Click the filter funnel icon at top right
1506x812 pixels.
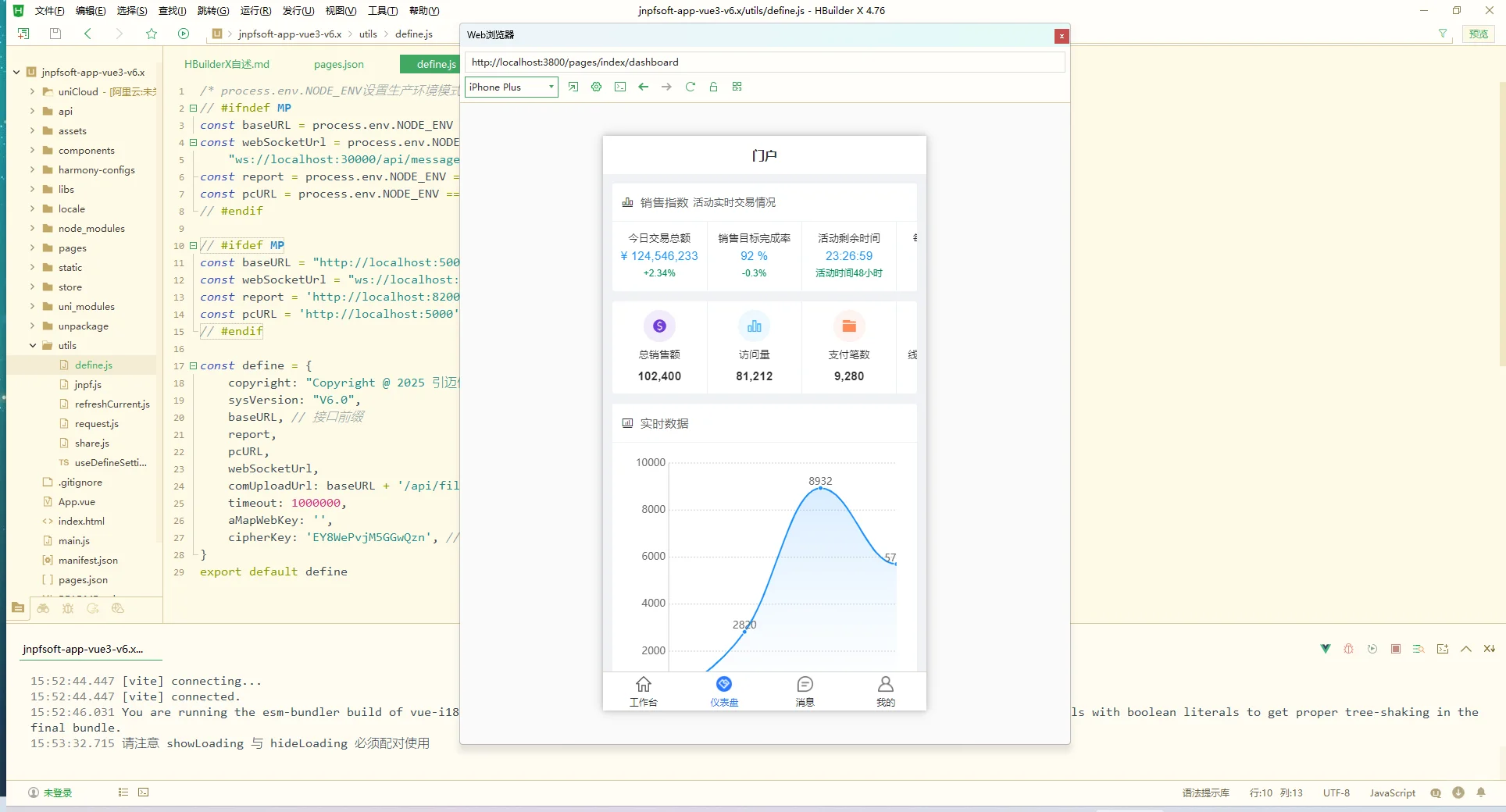tap(1443, 34)
